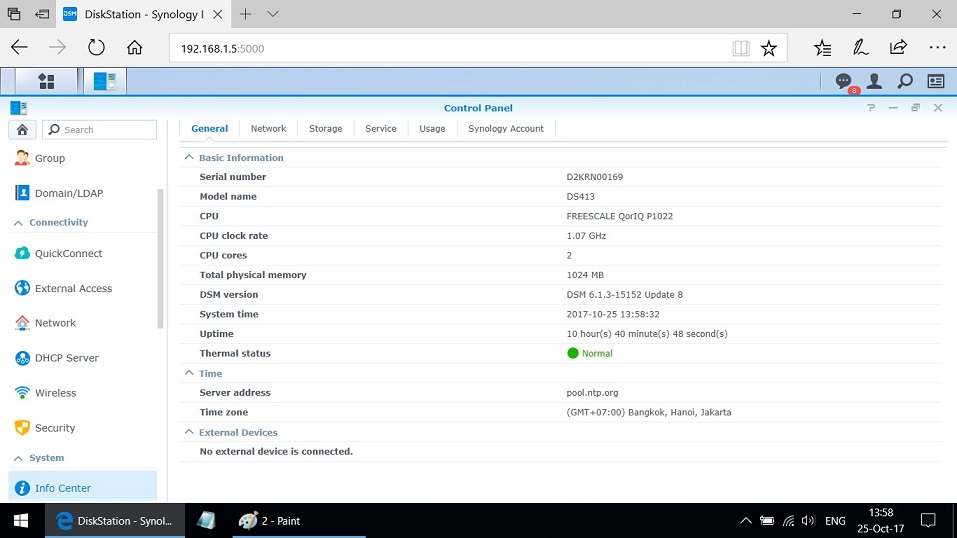
Task: Click the serial number value D2KRN00169
Action: tap(594, 176)
